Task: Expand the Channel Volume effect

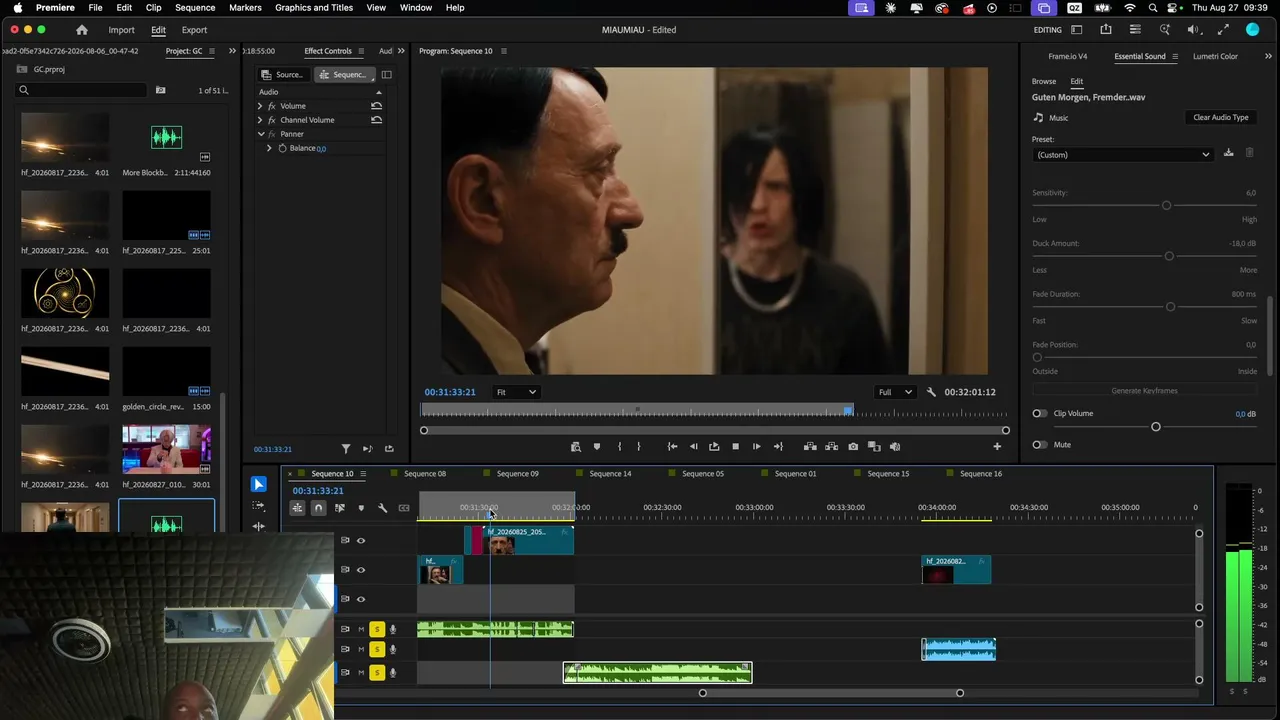Action: [260, 120]
